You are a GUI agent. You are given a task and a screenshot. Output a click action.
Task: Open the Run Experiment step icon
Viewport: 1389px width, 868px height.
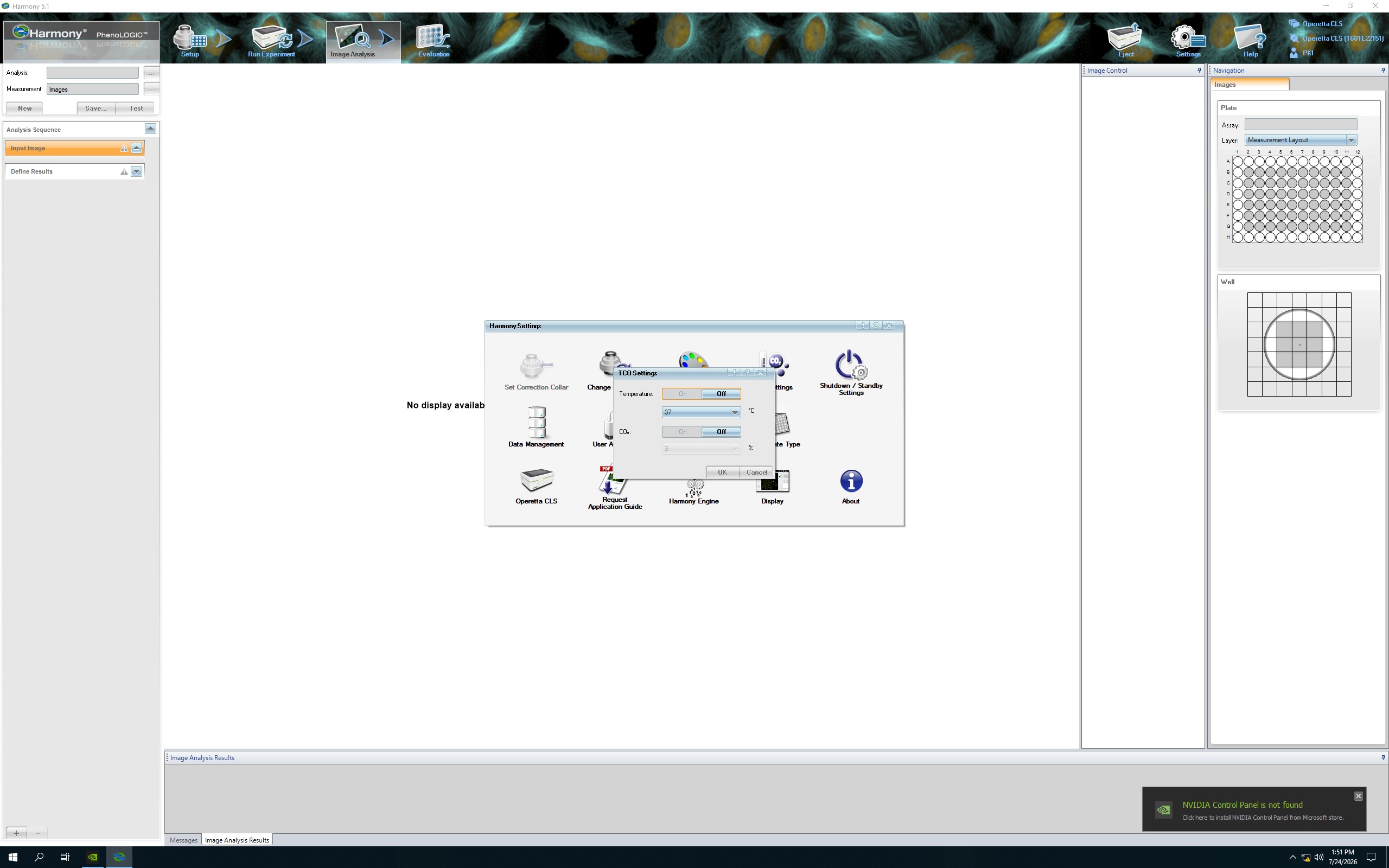271,40
